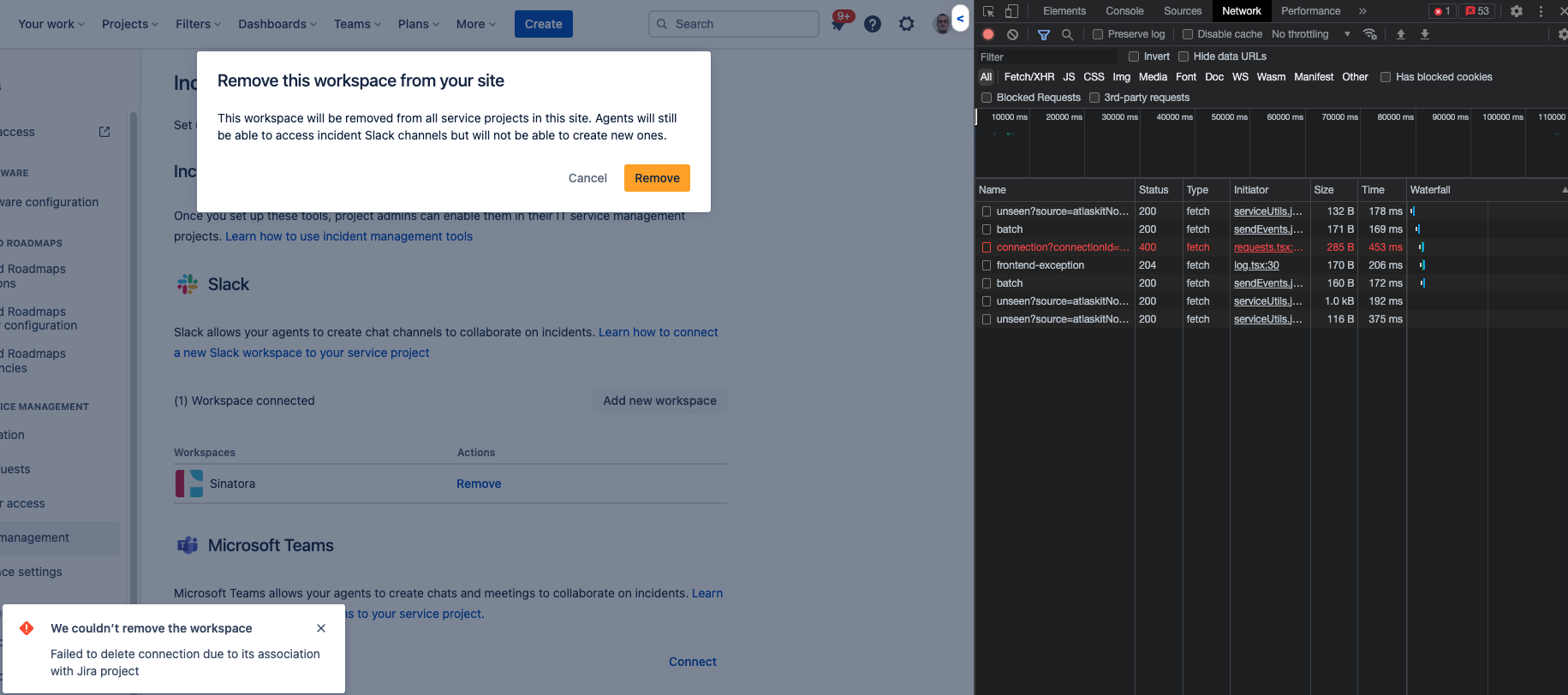Import a HAR file with upload arrow
1568x695 pixels.
[1401, 34]
